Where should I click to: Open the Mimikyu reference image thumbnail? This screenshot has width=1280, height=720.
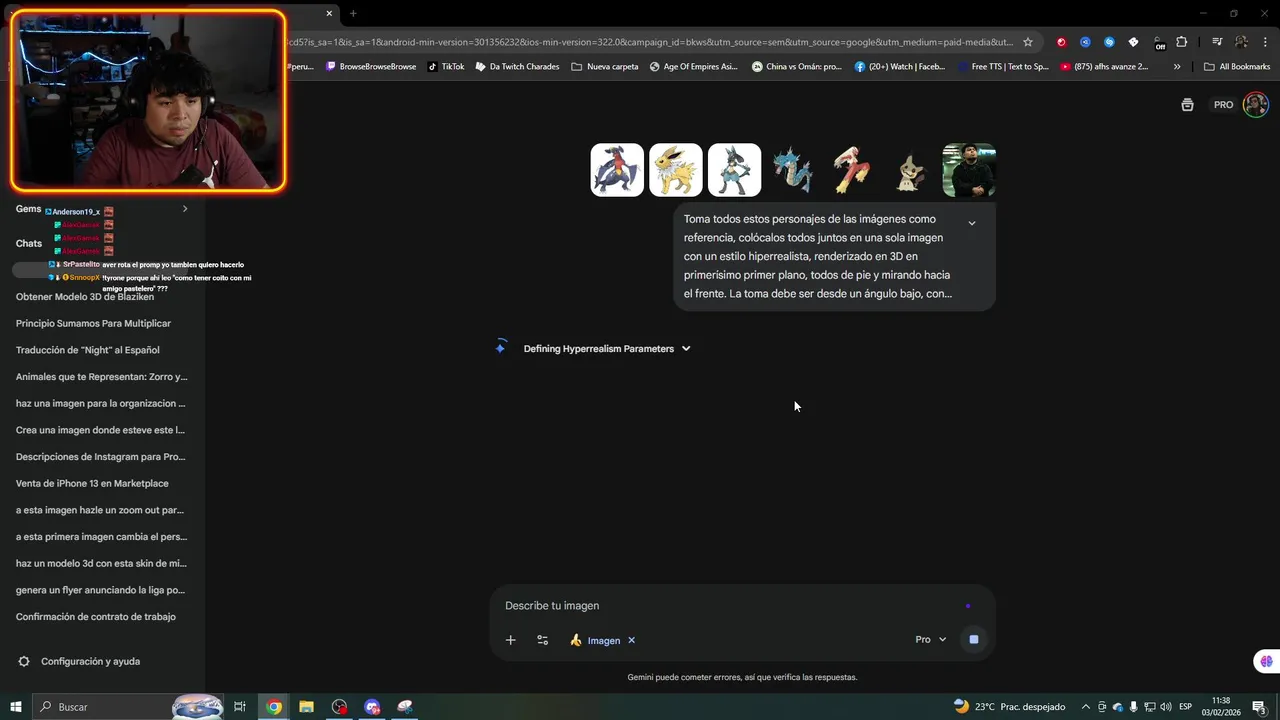point(911,170)
